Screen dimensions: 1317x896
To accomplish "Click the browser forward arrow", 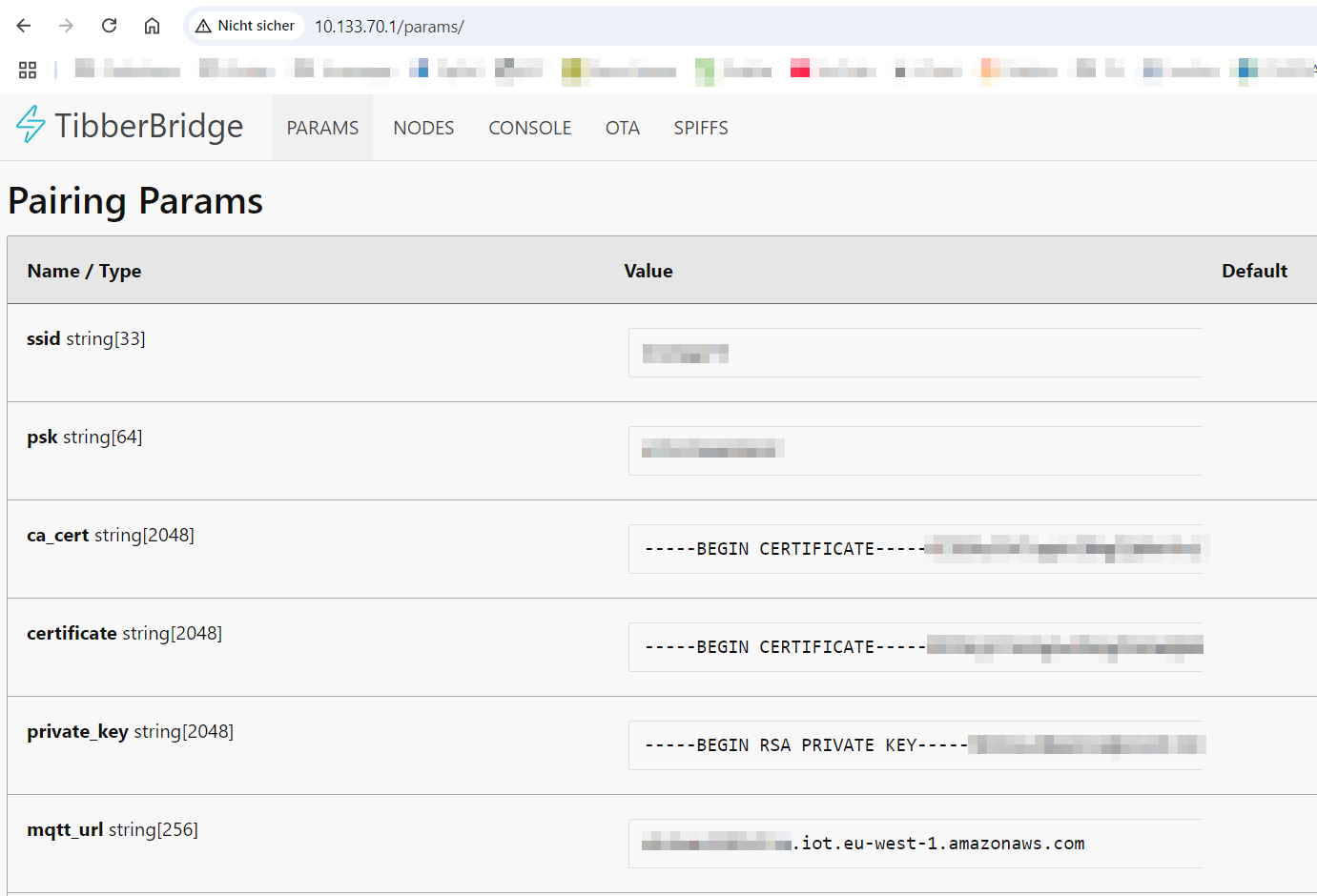I will point(66,26).
